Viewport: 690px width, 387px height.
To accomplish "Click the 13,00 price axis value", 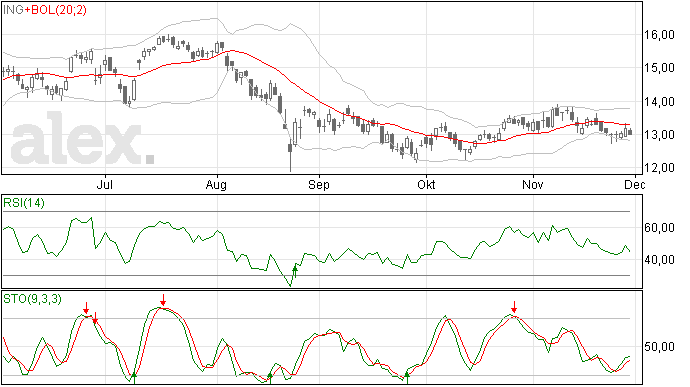I will coord(660,135).
